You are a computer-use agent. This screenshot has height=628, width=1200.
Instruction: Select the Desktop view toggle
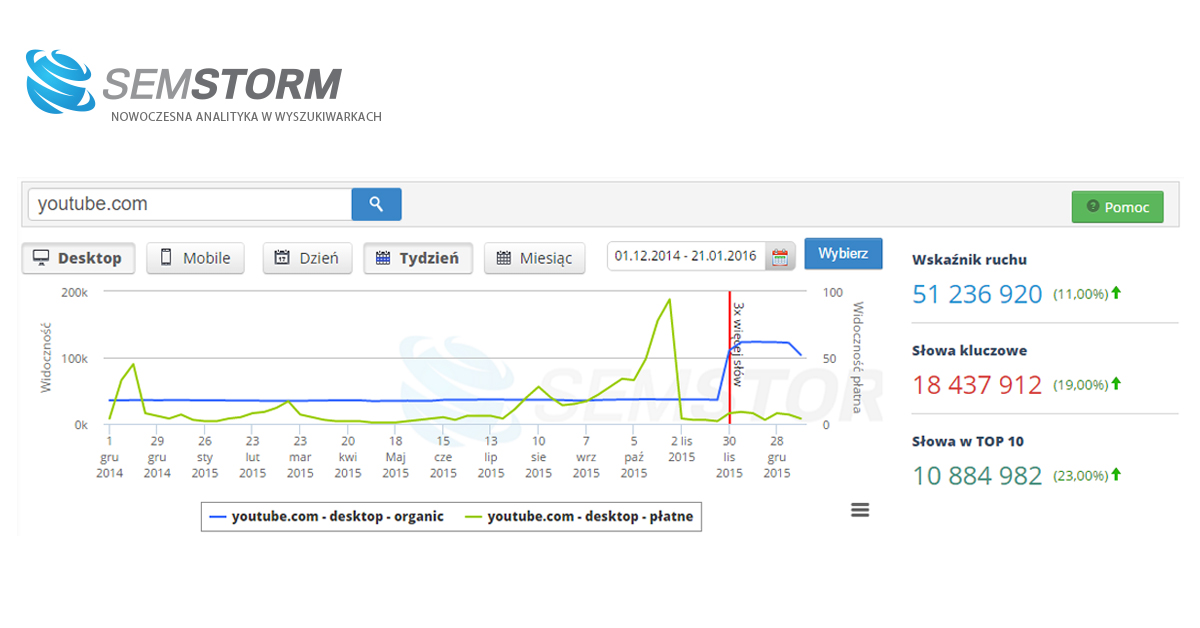coord(78,258)
